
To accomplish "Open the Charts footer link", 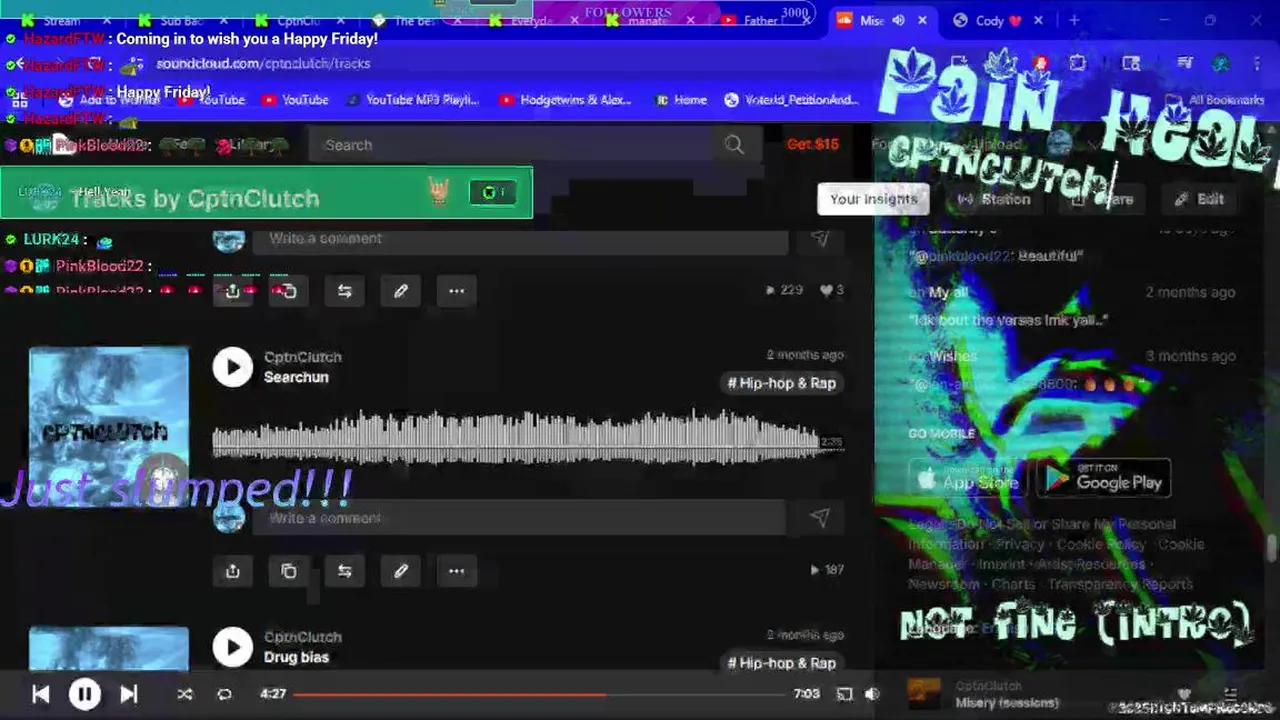I will [x=1013, y=584].
